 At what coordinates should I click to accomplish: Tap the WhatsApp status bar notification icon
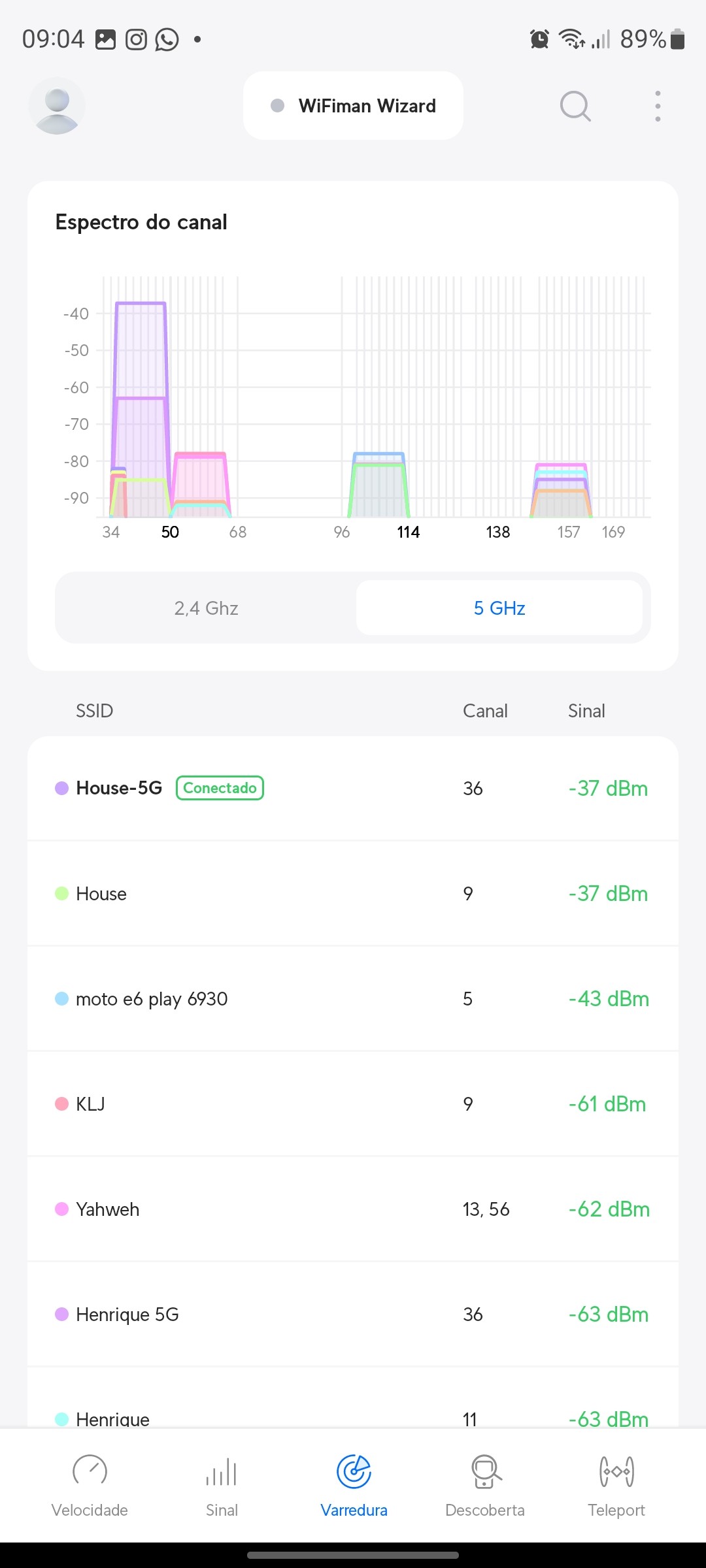tap(167, 39)
